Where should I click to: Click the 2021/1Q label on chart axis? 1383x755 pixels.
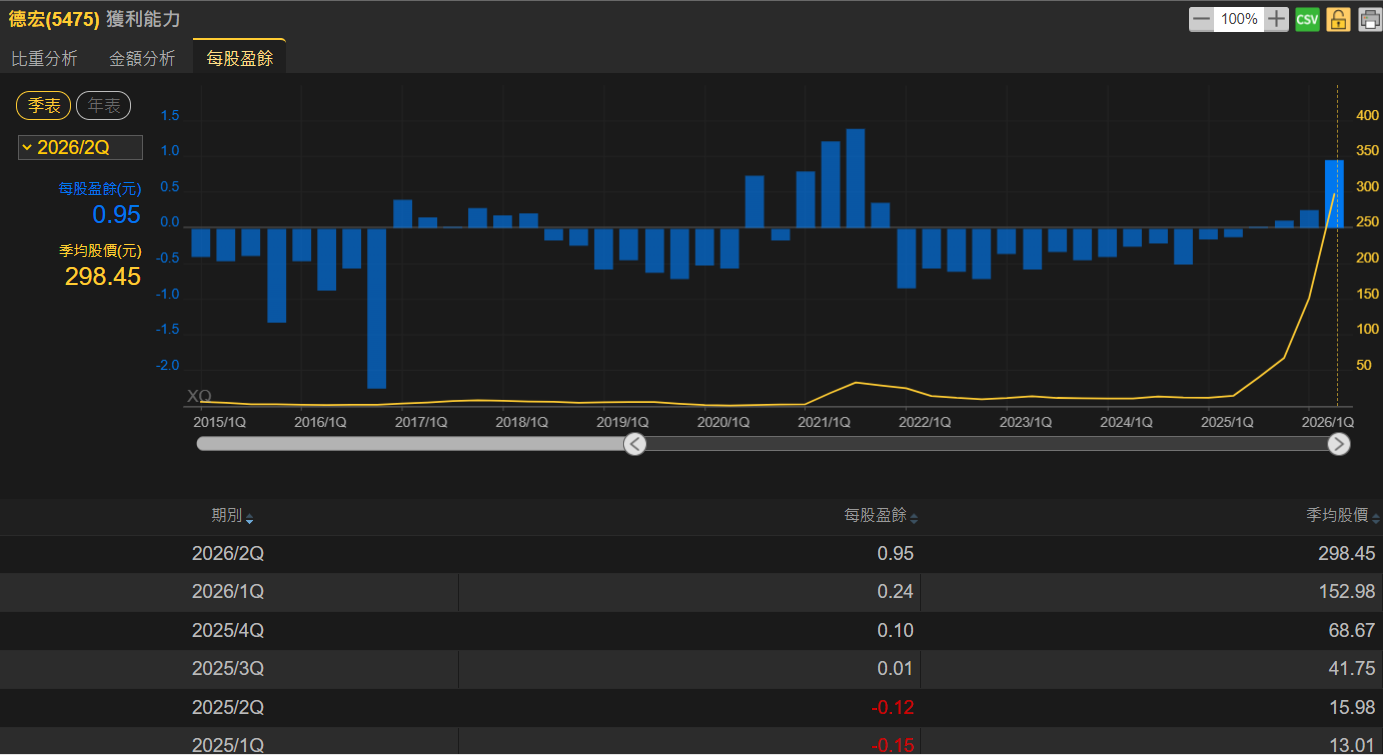point(824,422)
